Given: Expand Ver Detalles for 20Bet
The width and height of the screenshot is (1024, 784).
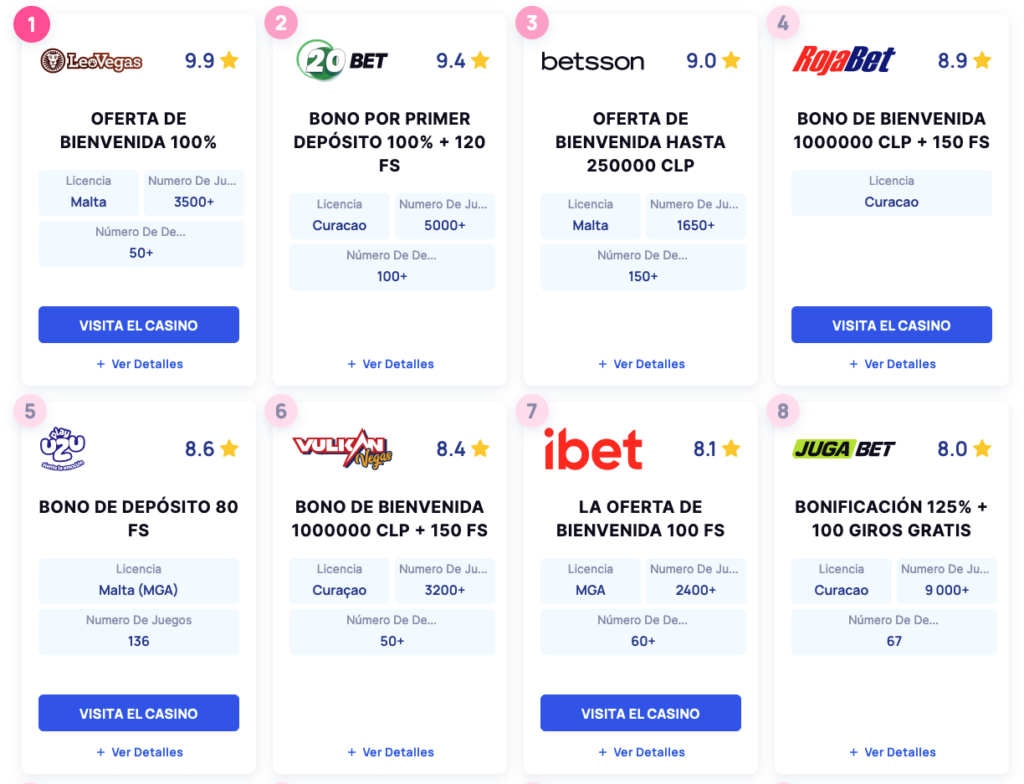Looking at the screenshot, I should coord(391,364).
